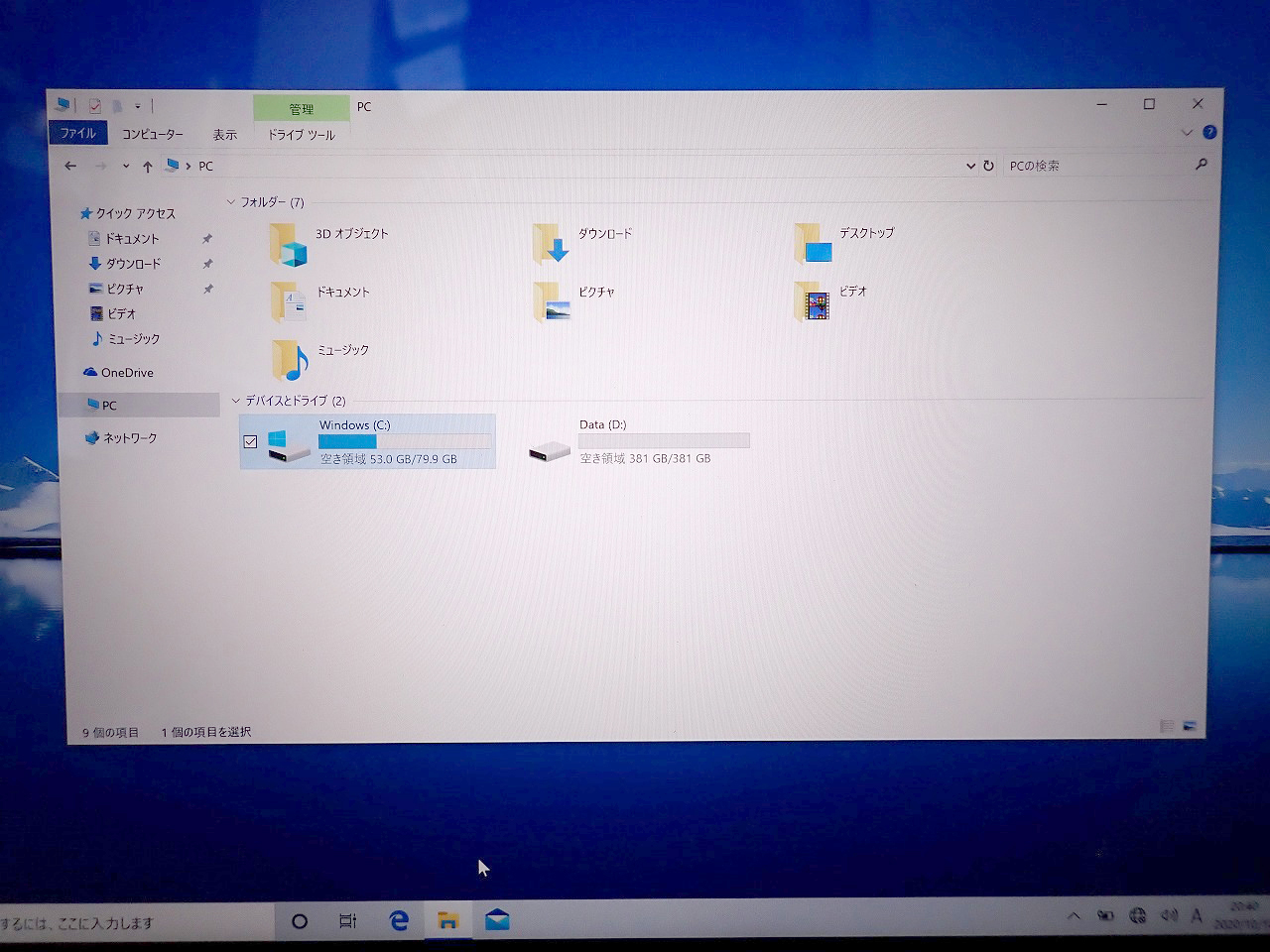This screenshot has width=1270, height=952.
Task: Click the refresh button in address bar
Action: 988,166
